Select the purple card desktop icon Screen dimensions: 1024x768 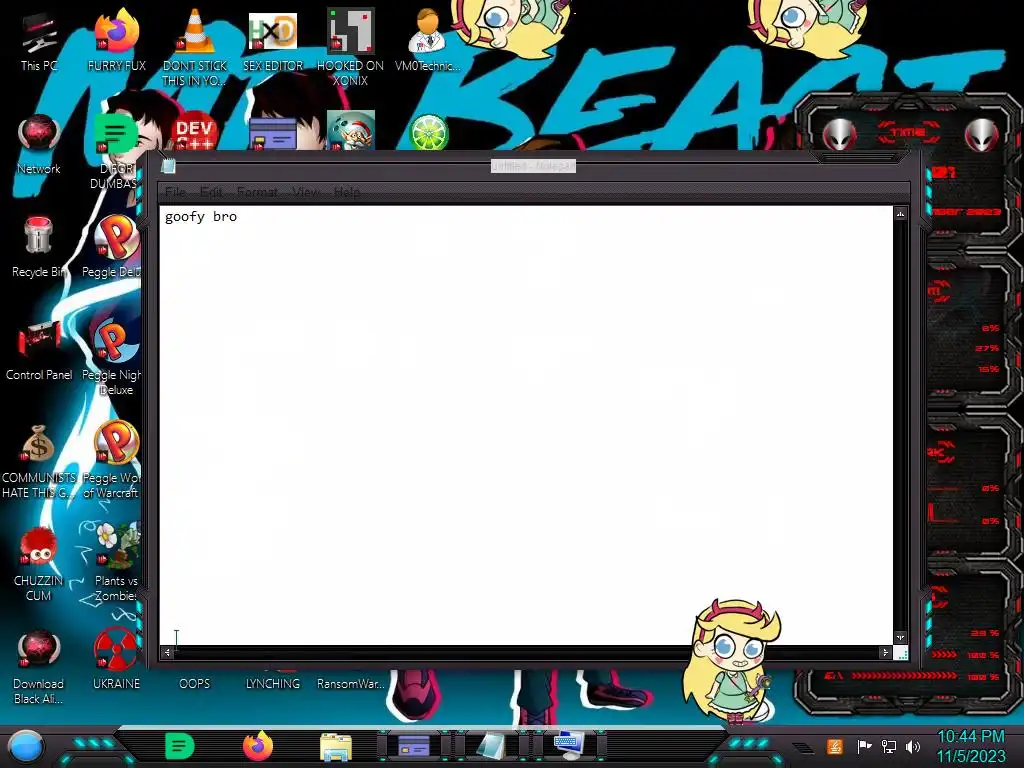pyautogui.click(x=273, y=134)
